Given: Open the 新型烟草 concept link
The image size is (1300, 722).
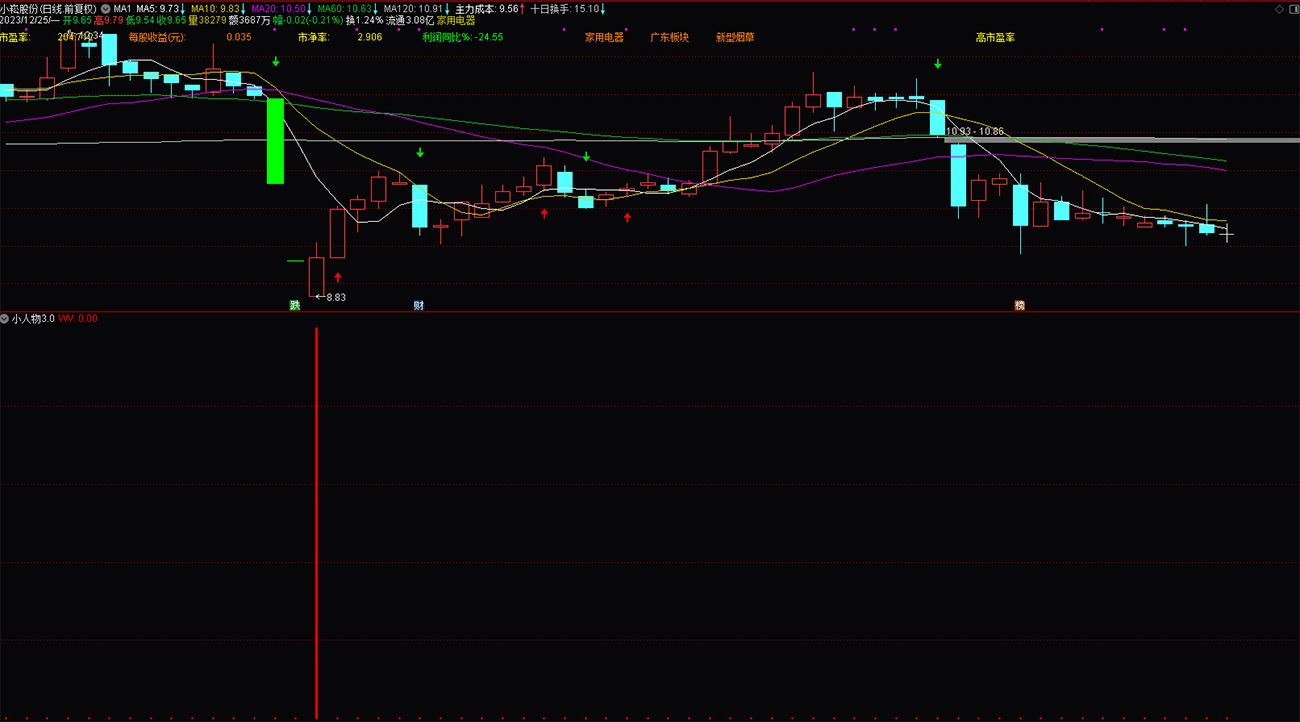Looking at the screenshot, I should [735, 37].
